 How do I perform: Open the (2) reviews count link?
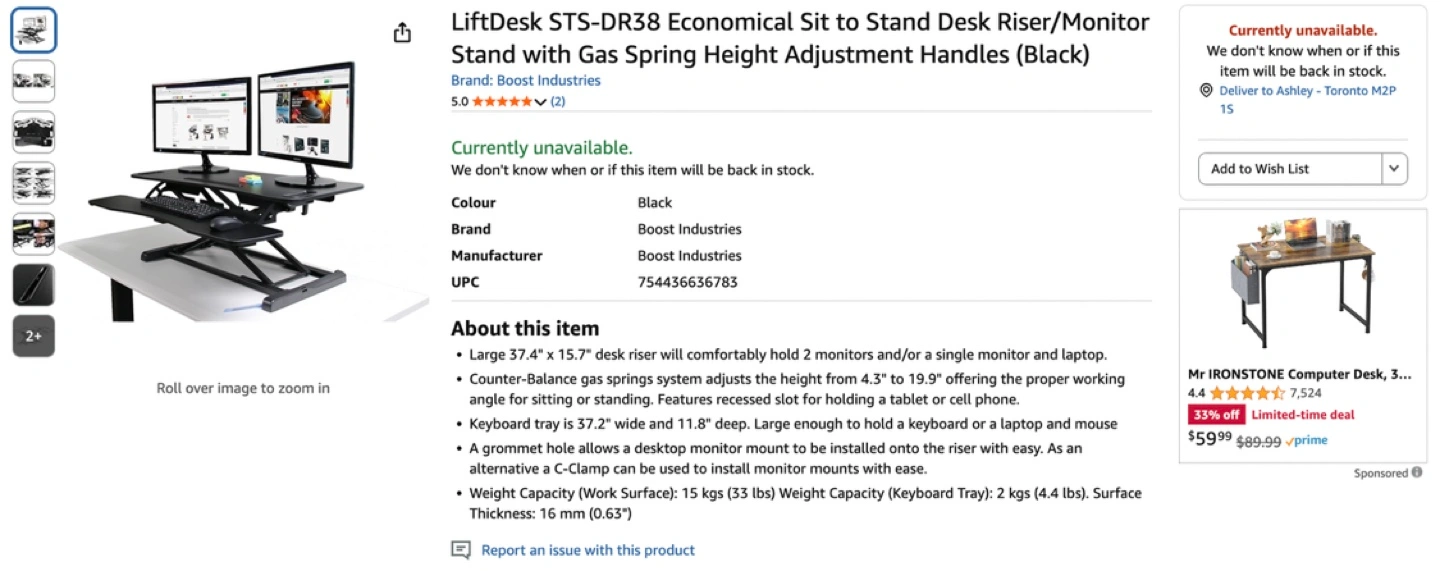pos(558,101)
